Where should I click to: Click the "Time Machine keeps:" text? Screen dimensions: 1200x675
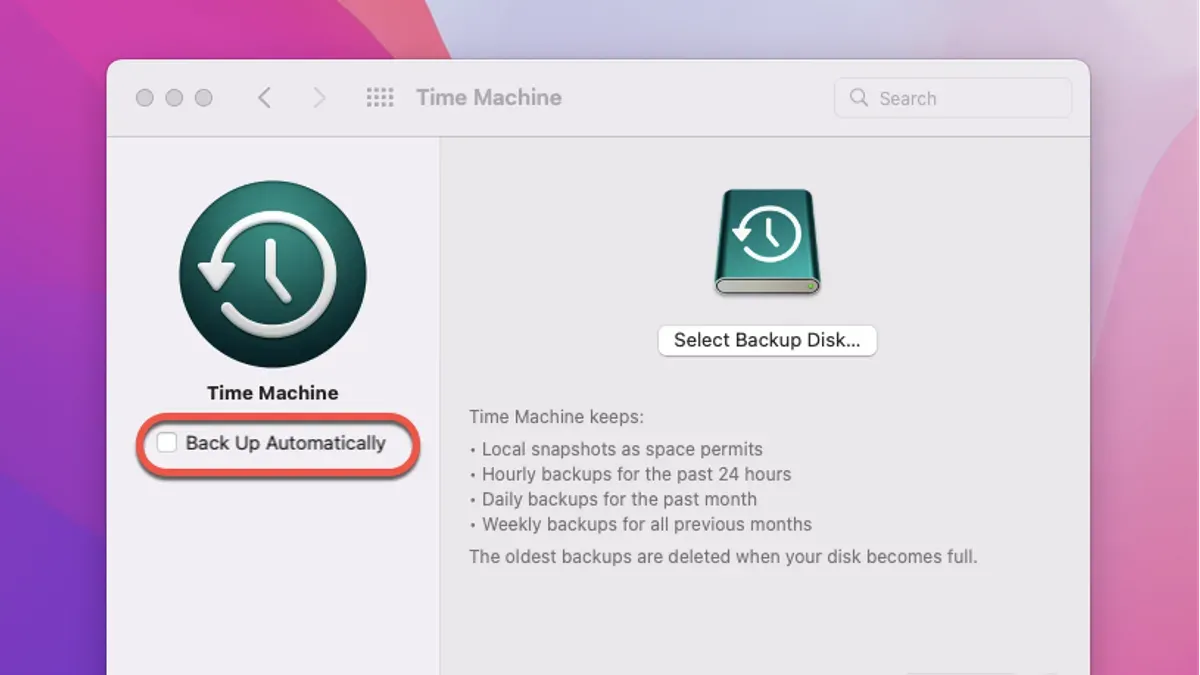coord(557,417)
